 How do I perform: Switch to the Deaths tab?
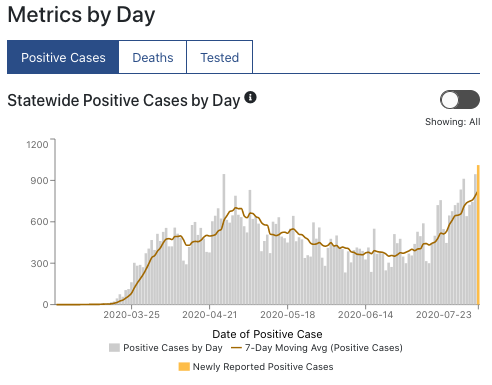[x=153, y=57]
